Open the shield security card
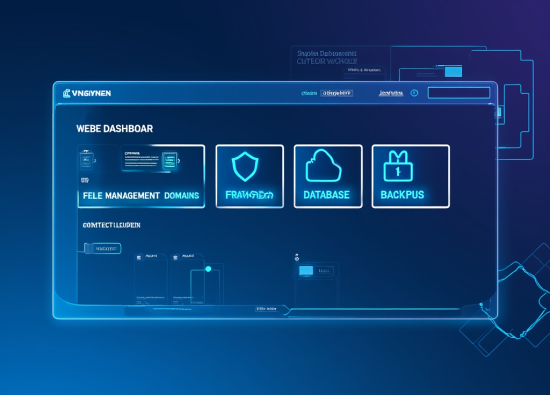Image resolution: width=550 pixels, height=395 pixels. point(250,176)
